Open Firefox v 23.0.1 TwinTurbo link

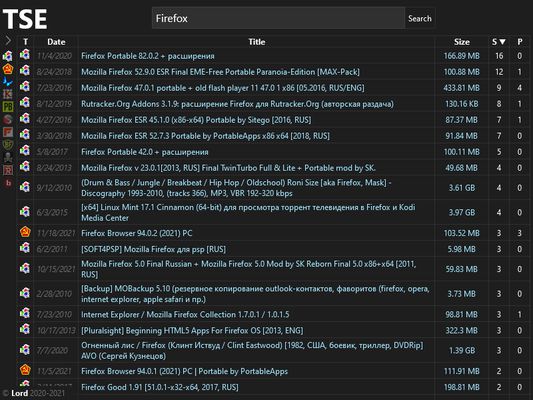pos(228,168)
